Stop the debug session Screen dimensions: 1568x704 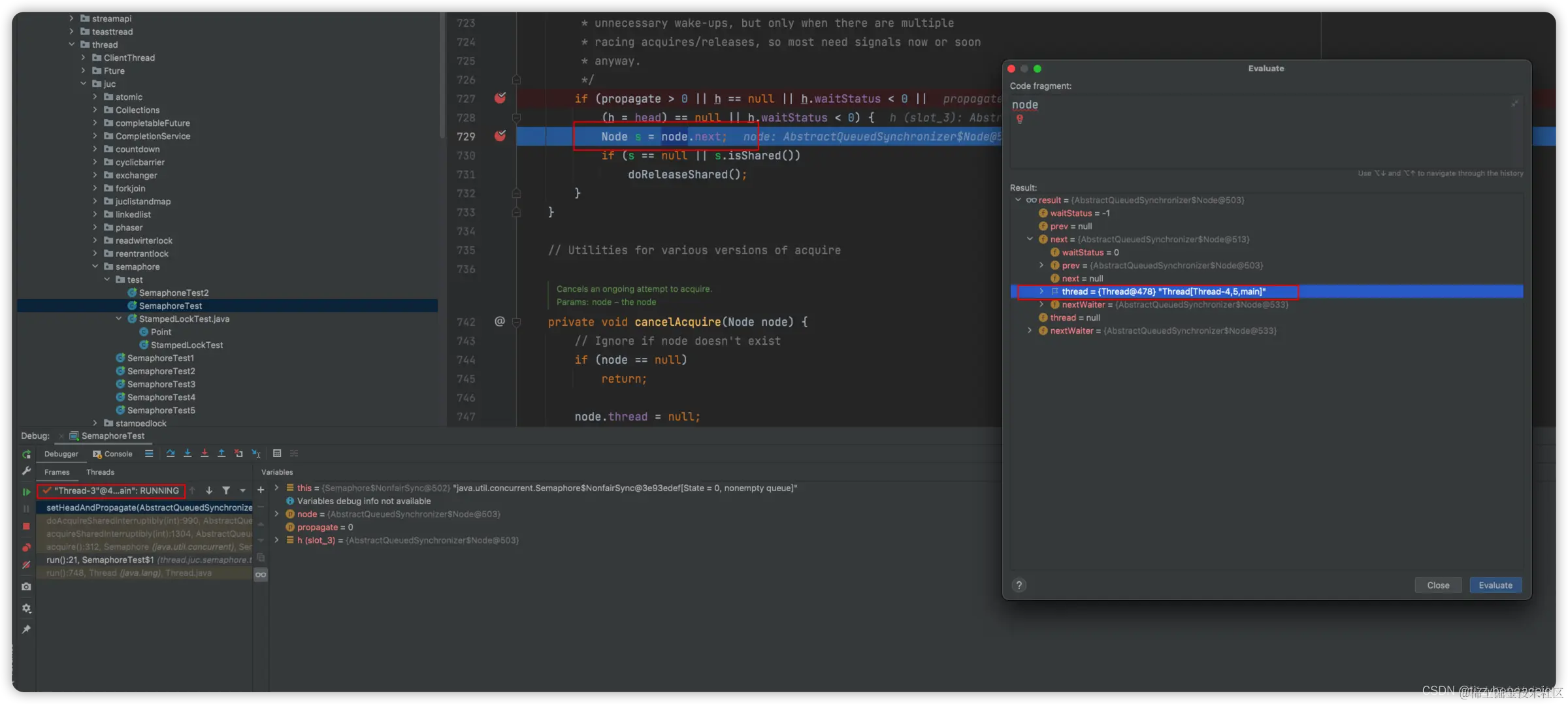[x=26, y=526]
